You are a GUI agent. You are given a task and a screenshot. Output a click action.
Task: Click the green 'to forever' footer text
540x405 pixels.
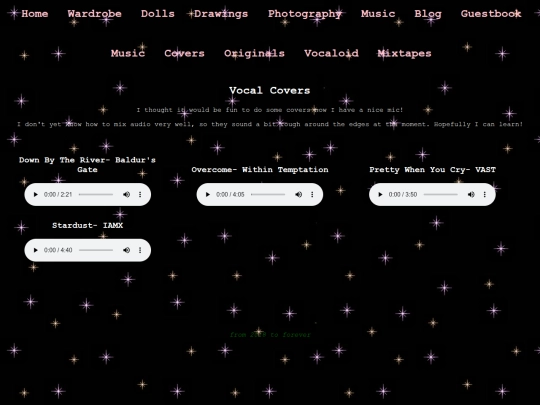(x=291, y=335)
